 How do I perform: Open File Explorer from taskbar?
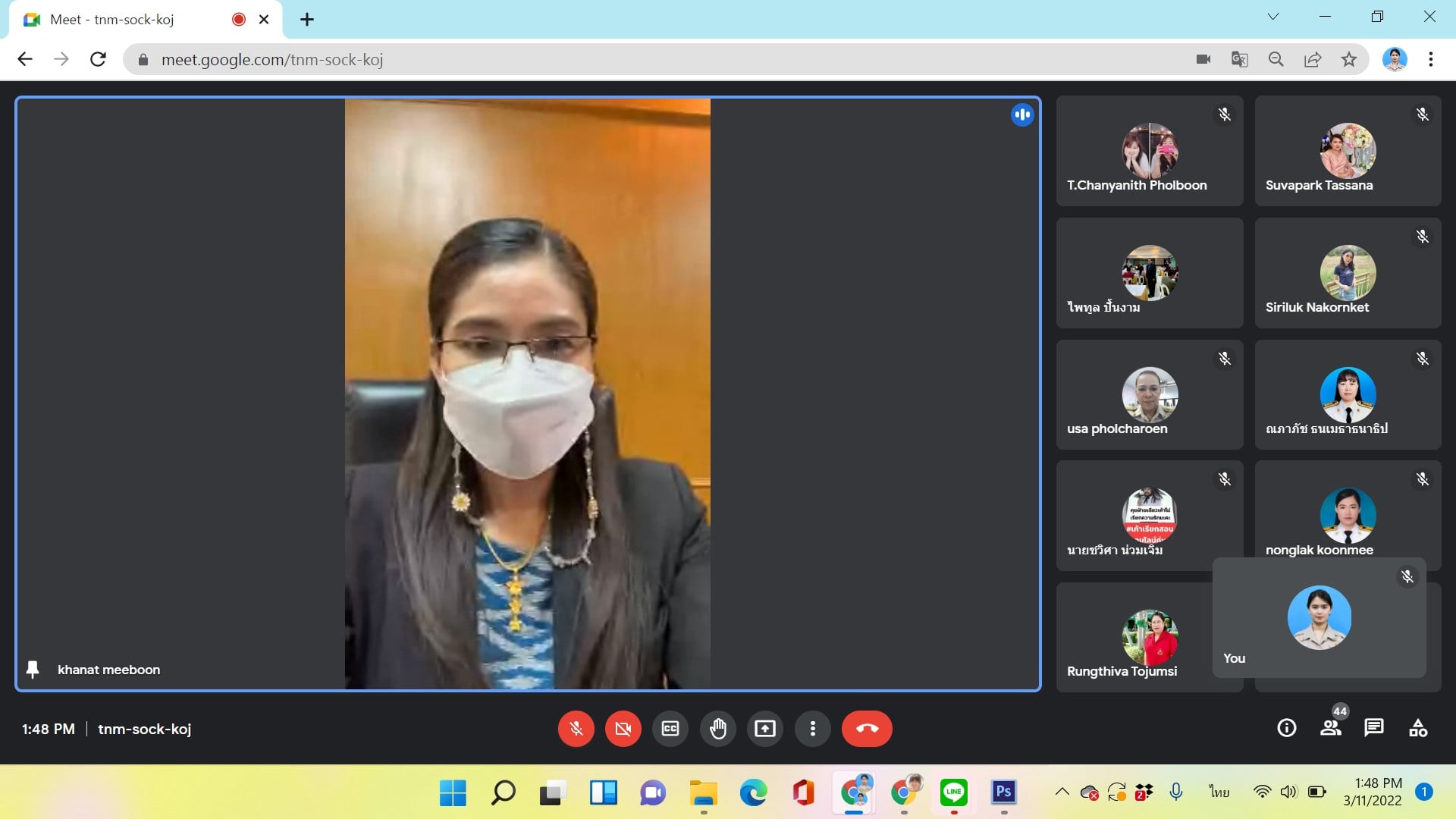click(x=703, y=793)
